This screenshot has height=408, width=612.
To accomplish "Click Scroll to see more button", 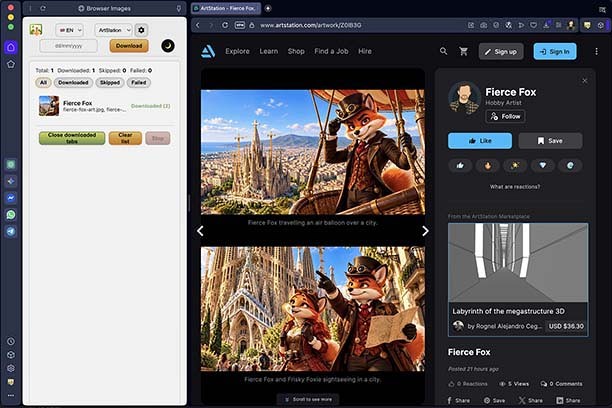I will 308,399.
